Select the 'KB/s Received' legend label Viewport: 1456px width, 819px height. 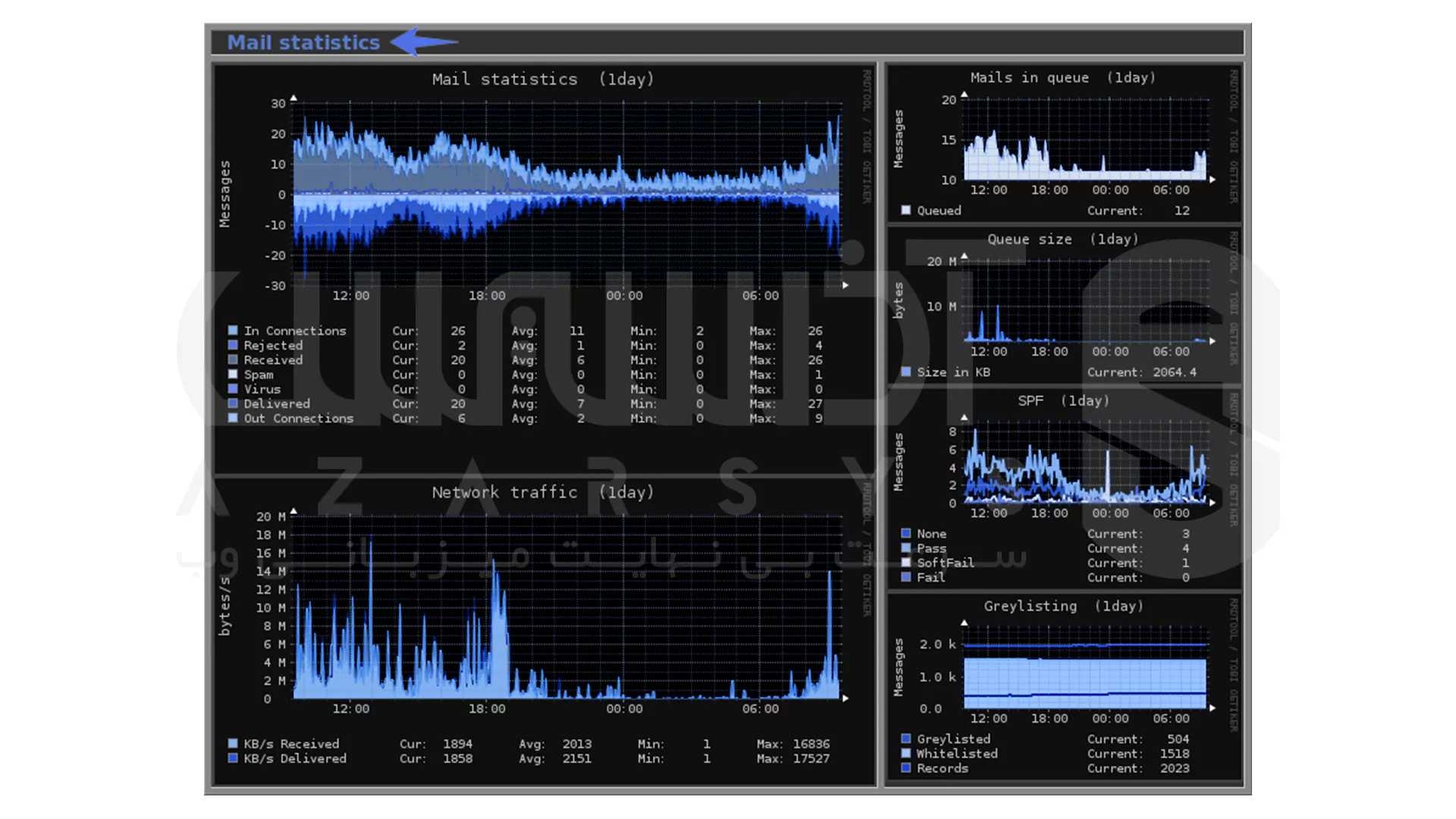[x=291, y=744]
